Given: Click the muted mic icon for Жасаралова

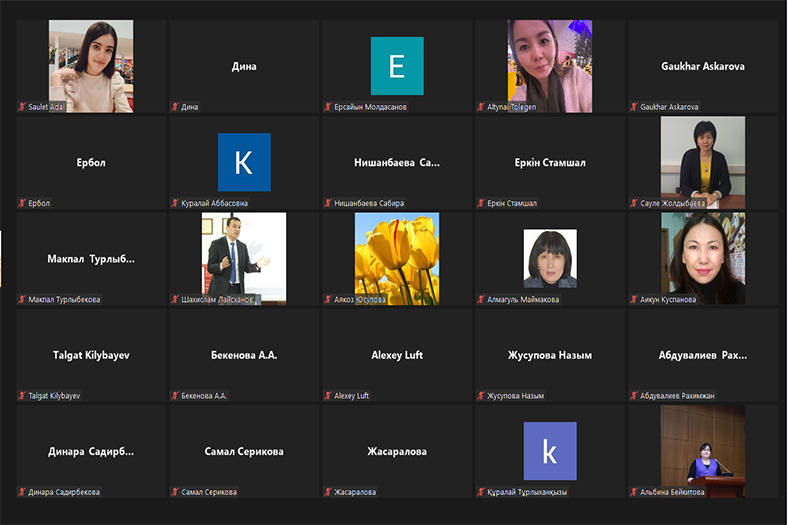Looking at the screenshot, I should pos(328,492).
